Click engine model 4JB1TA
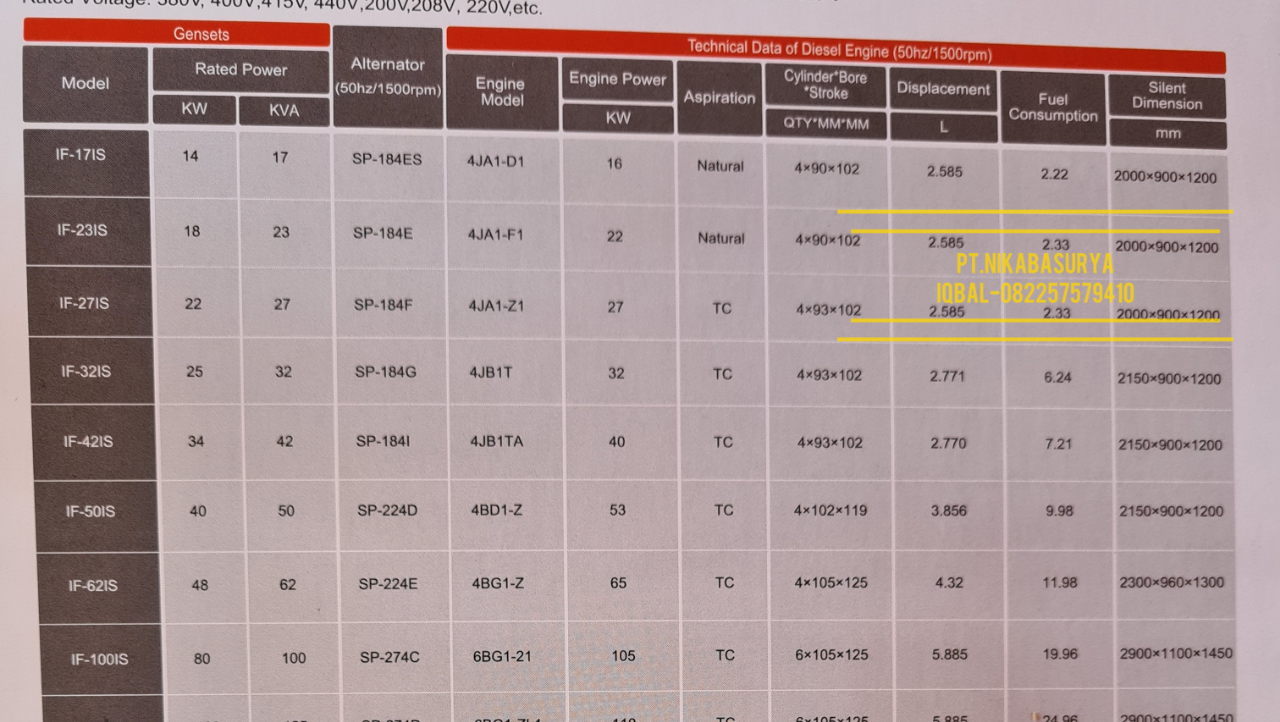 pyautogui.click(x=496, y=441)
